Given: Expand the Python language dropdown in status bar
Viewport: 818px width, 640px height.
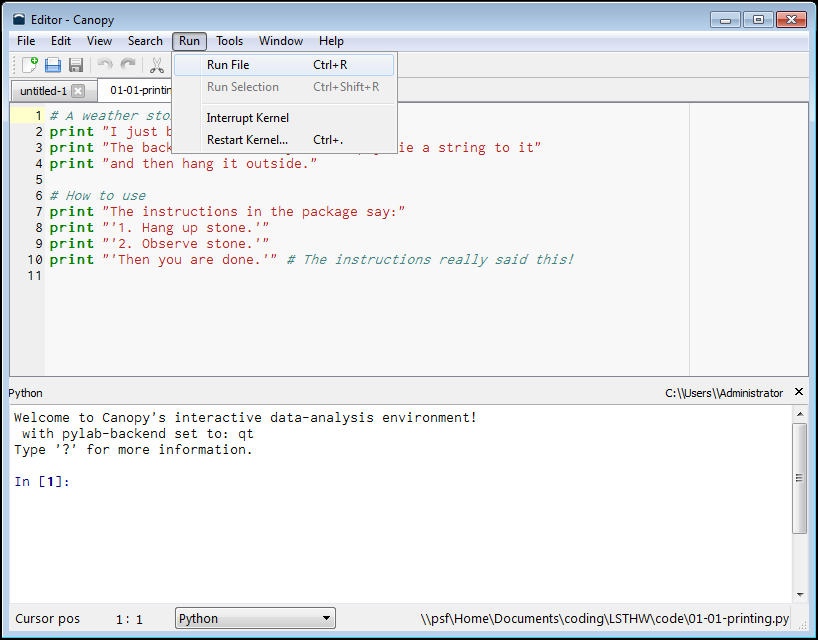Looking at the screenshot, I should coord(255,619).
